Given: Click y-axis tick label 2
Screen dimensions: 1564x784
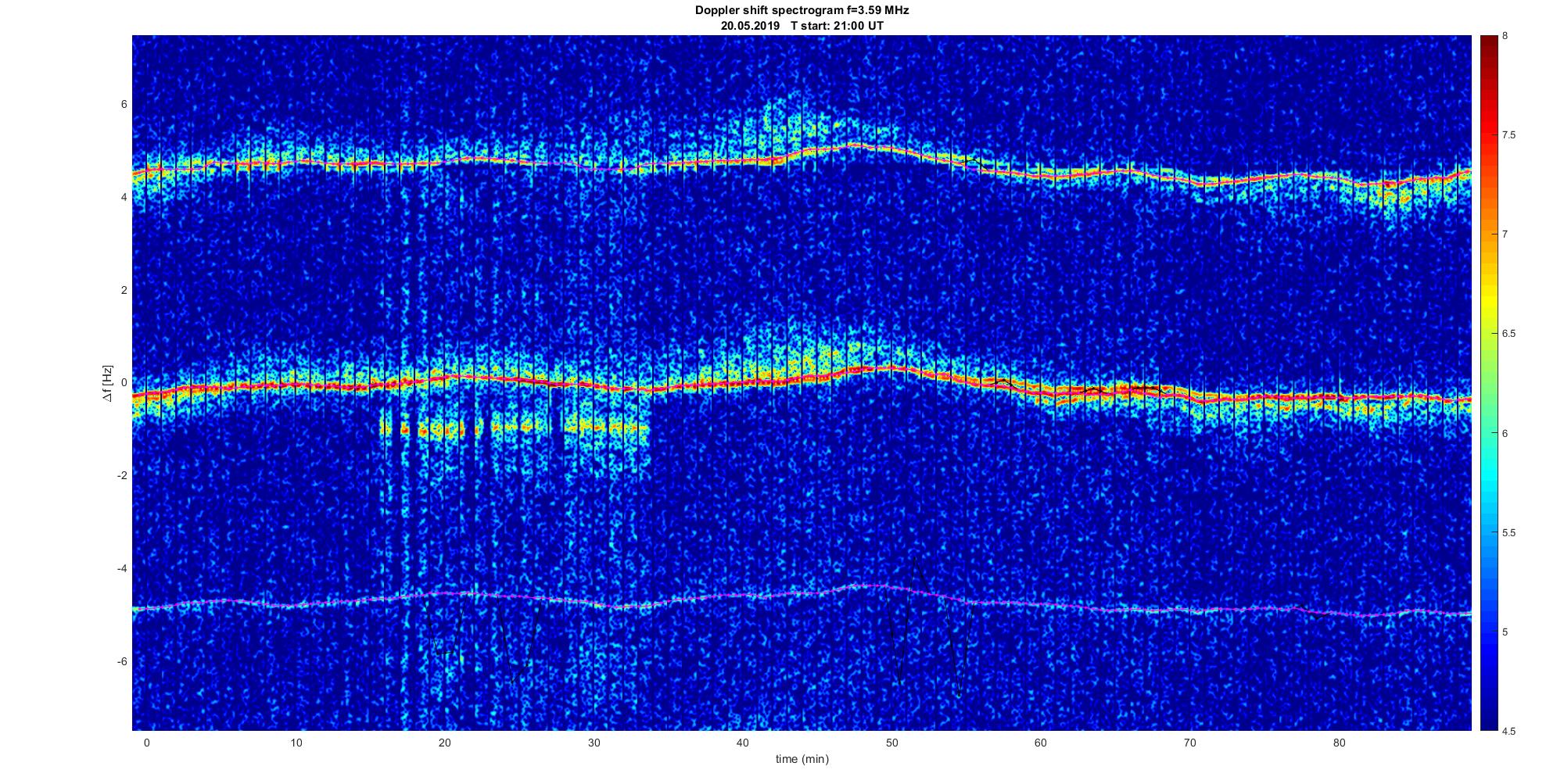Looking at the screenshot, I should click(x=124, y=290).
